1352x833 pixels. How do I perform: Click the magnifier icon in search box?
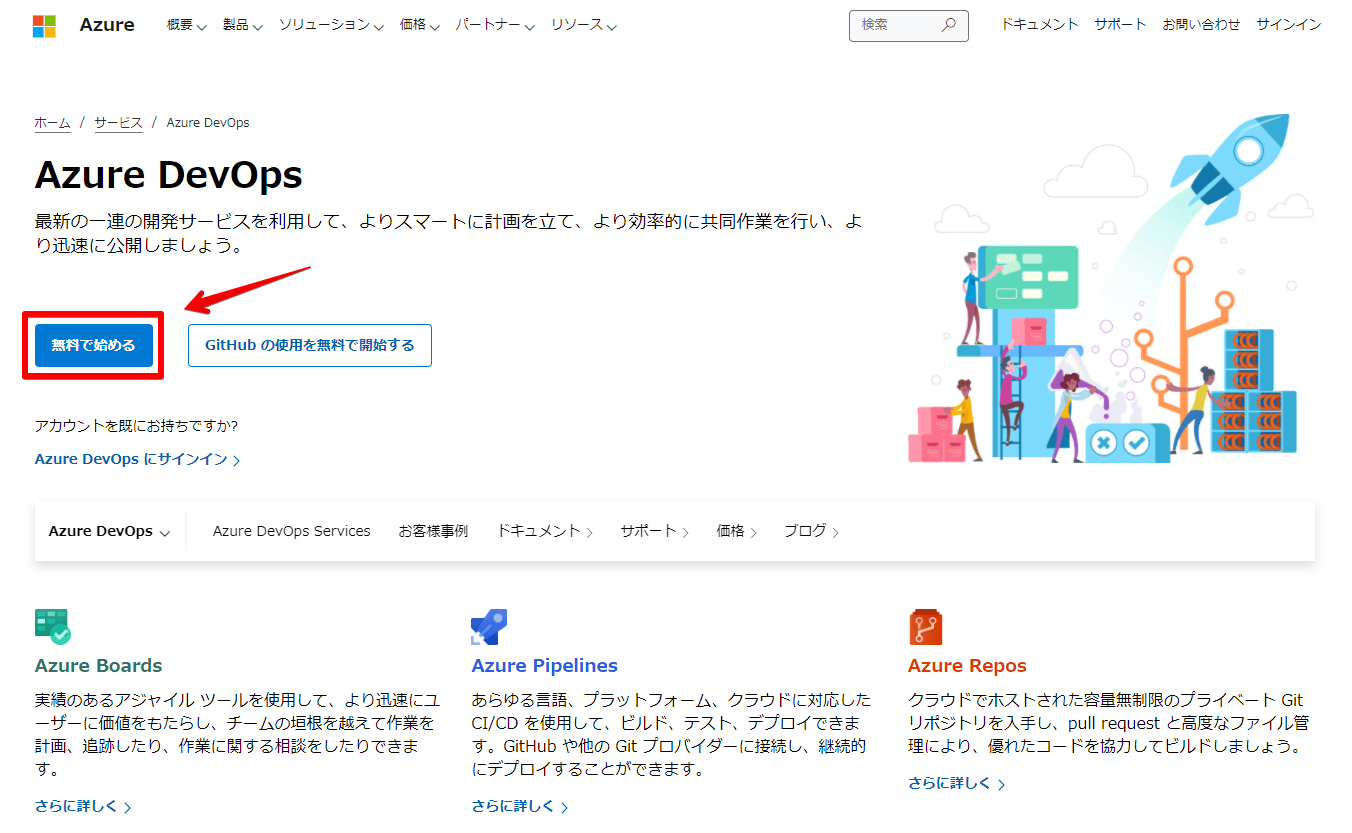point(949,25)
